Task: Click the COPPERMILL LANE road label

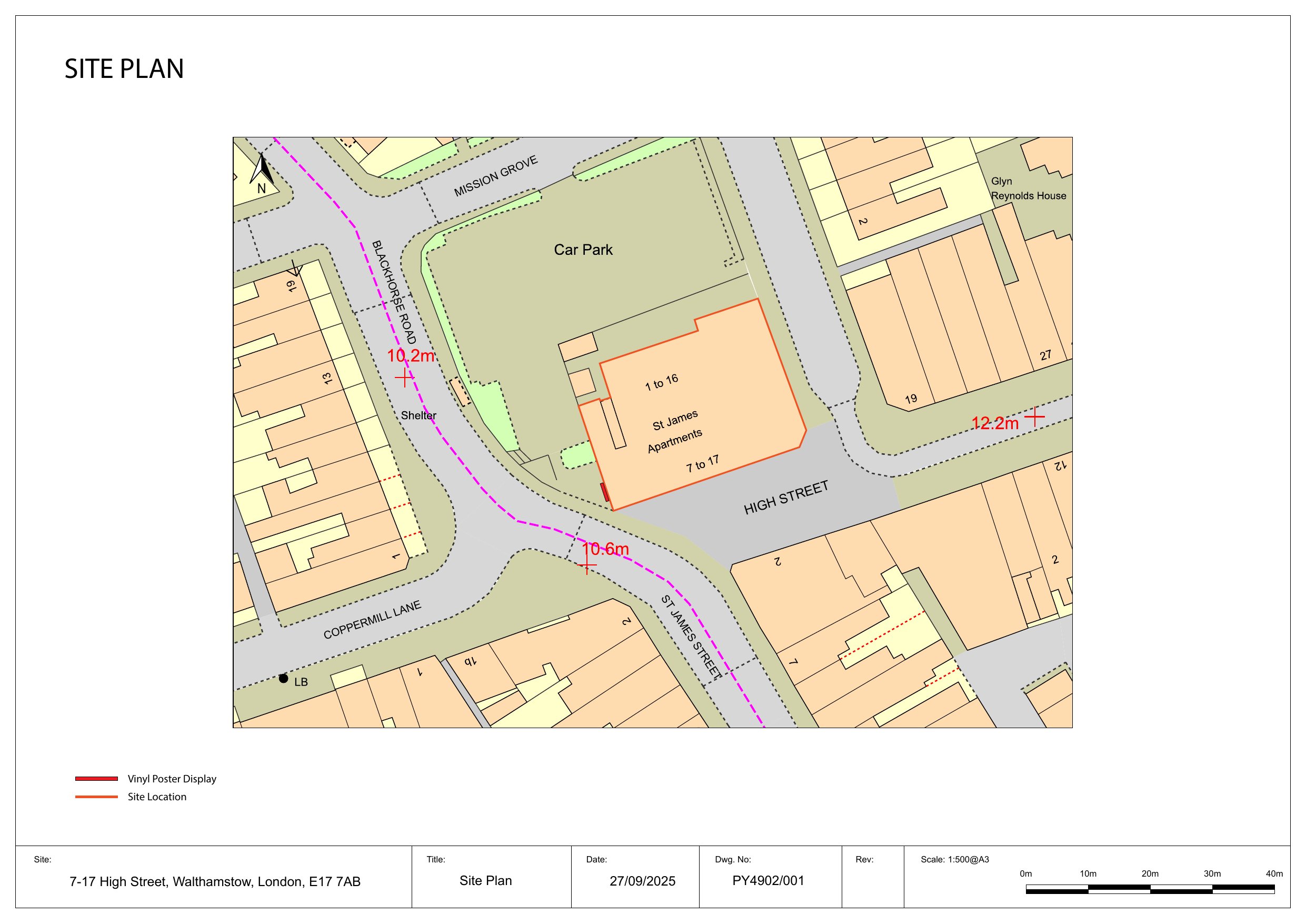Action: click(x=372, y=620)
